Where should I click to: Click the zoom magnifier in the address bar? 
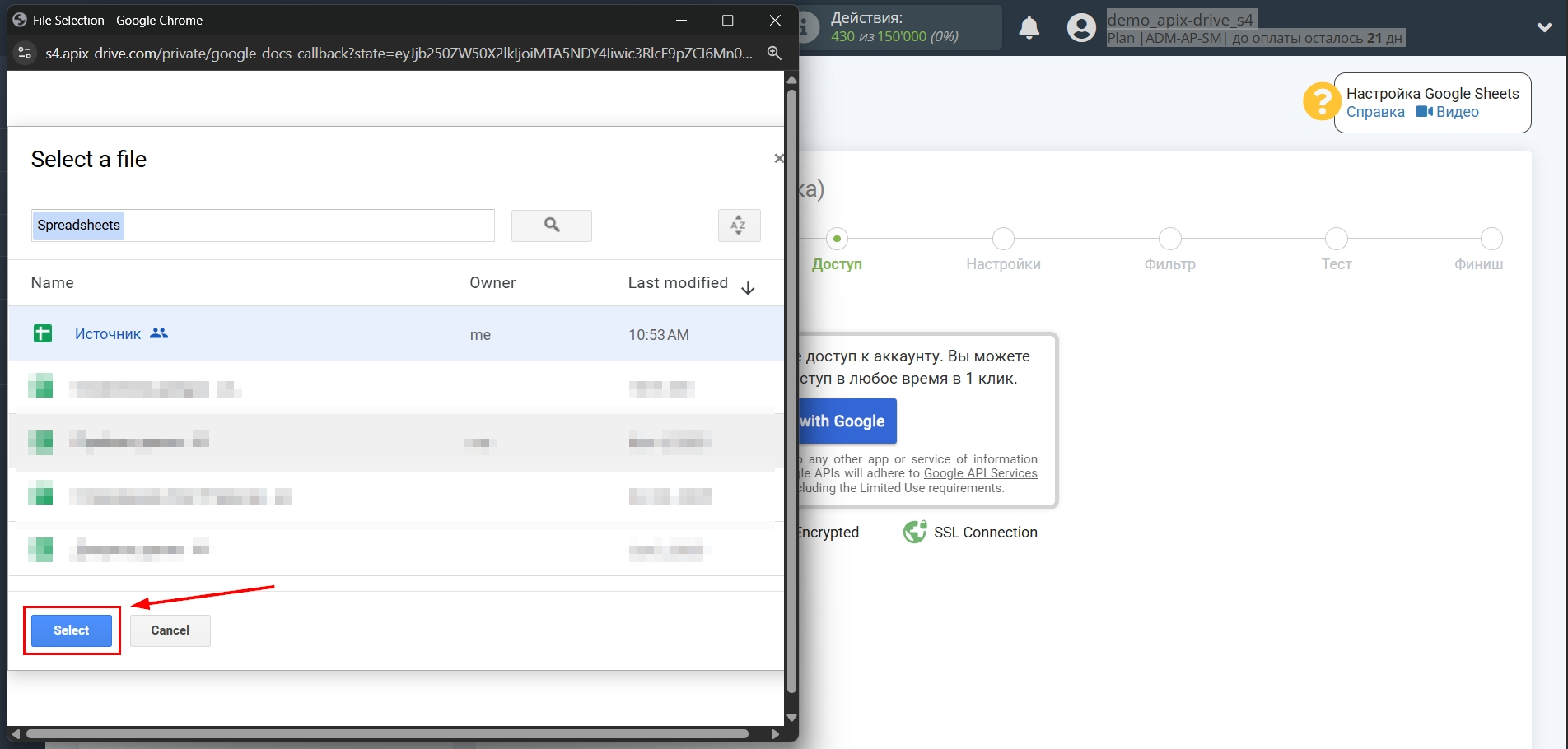tap(774, 53)
